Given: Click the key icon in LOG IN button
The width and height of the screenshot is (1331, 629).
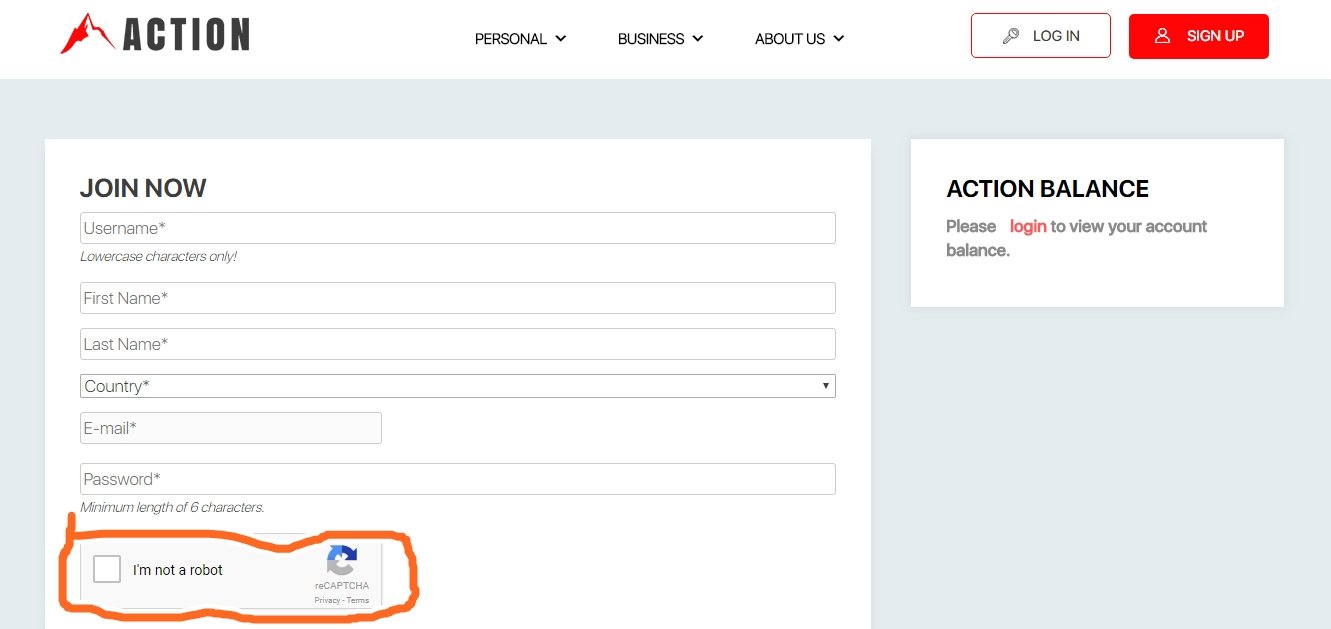Looking at the screenshot, I should [1011, 36].
